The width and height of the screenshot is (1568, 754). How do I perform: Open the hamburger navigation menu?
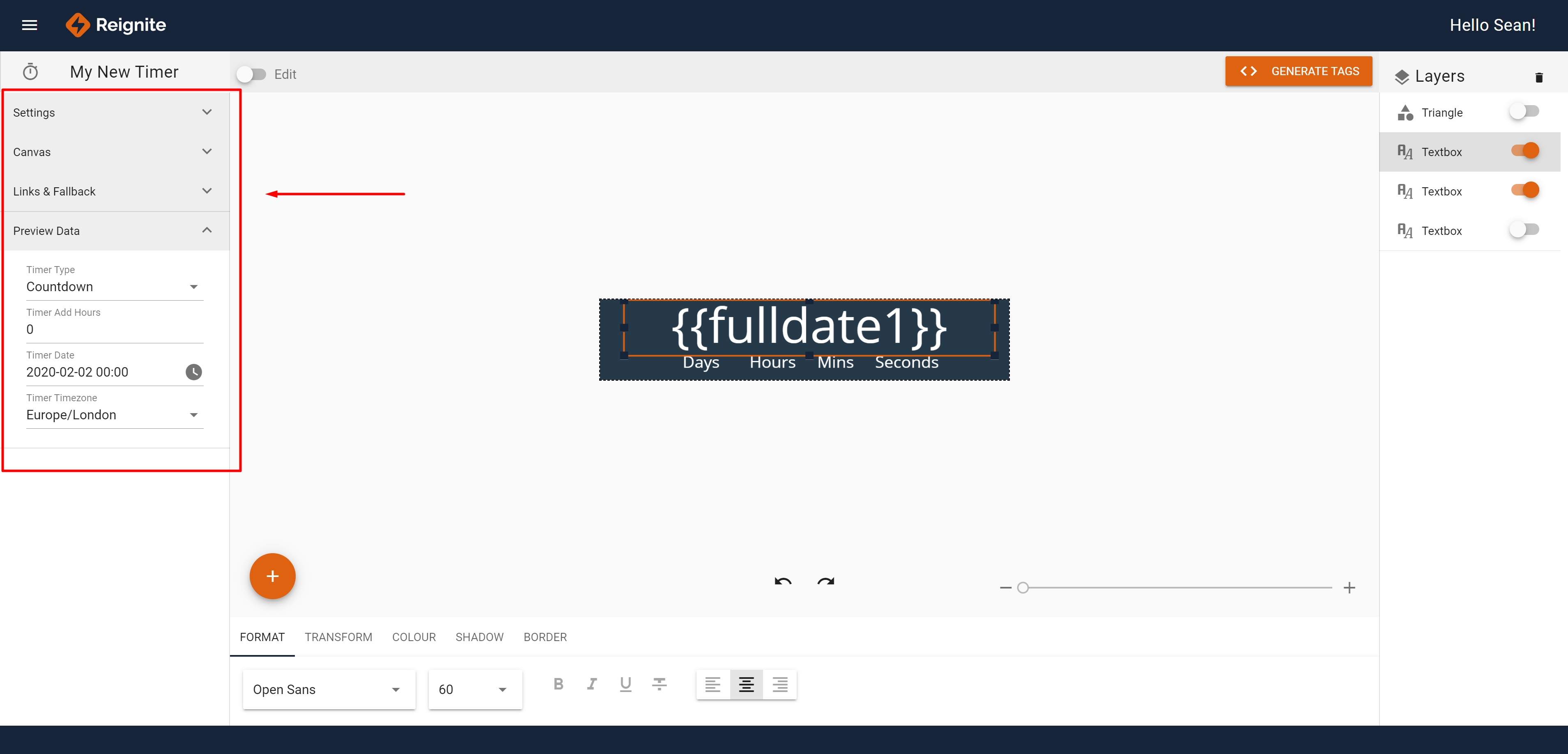point(29,25)
